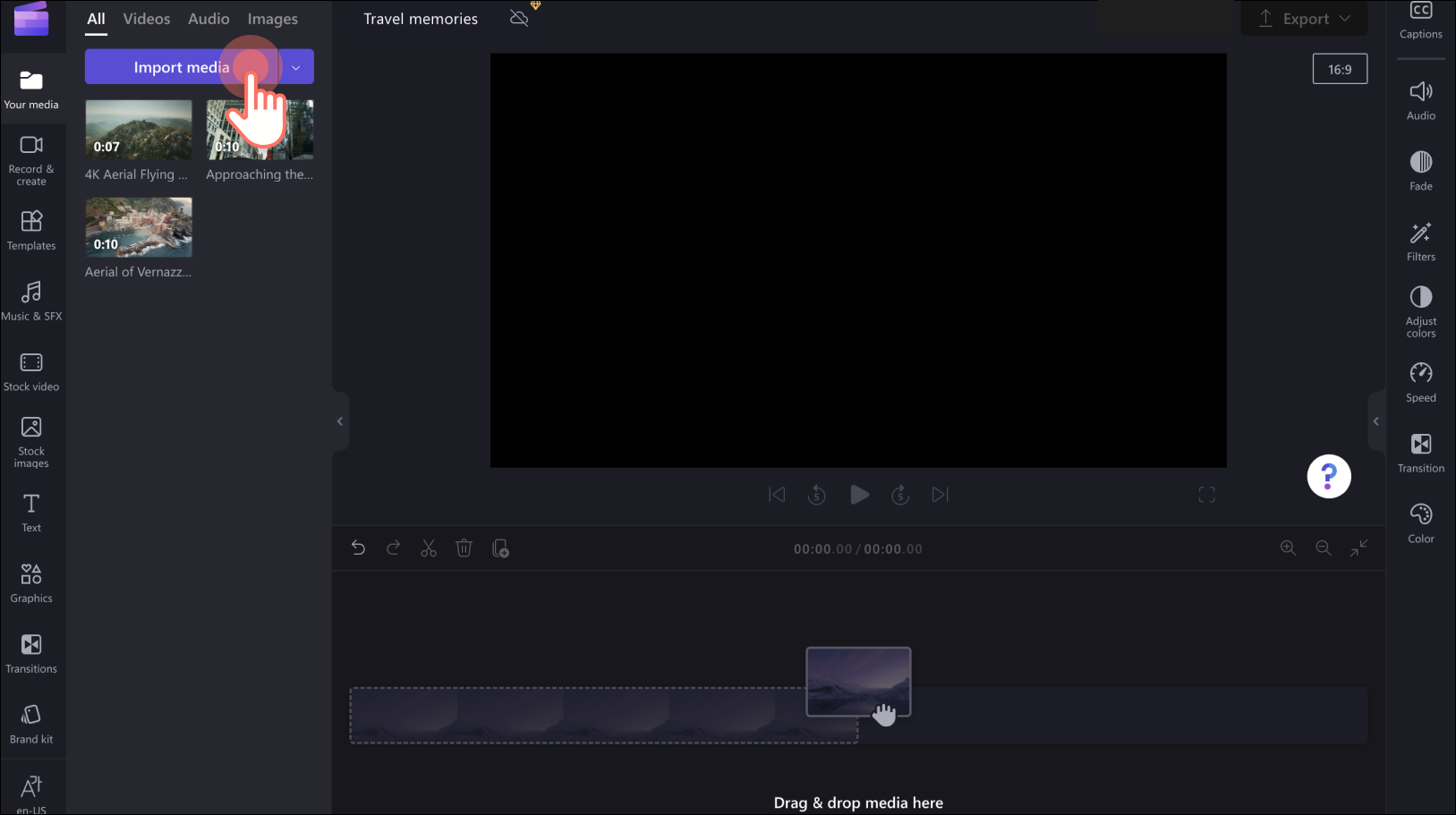Expand the Import media dropdown arrow
The image size is (1456, 815).
[296, 67]
